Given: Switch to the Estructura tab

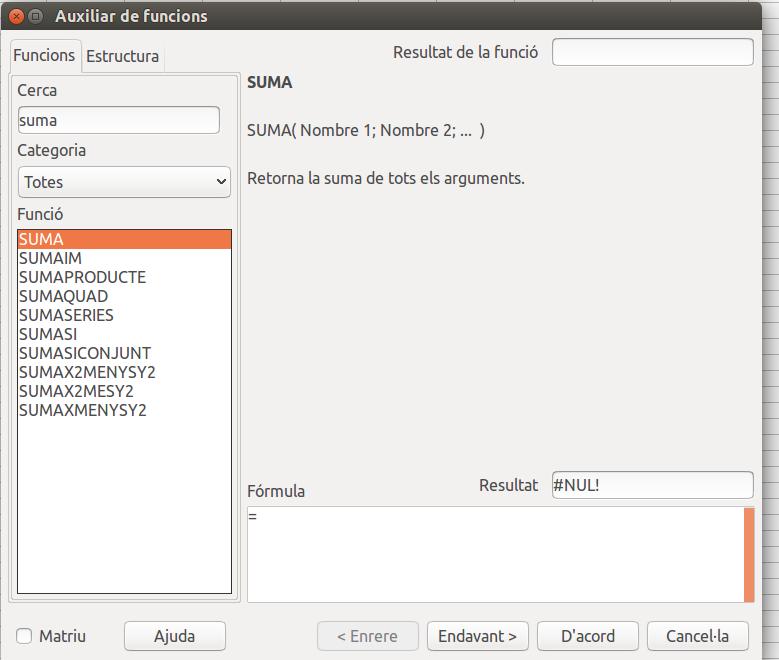Looking at the screenshot, I should (122, 57).
